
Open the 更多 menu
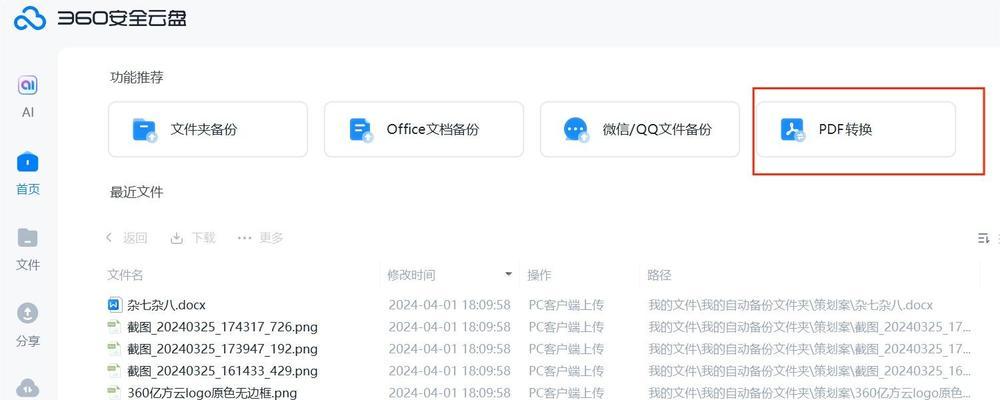tap(260, 238)
